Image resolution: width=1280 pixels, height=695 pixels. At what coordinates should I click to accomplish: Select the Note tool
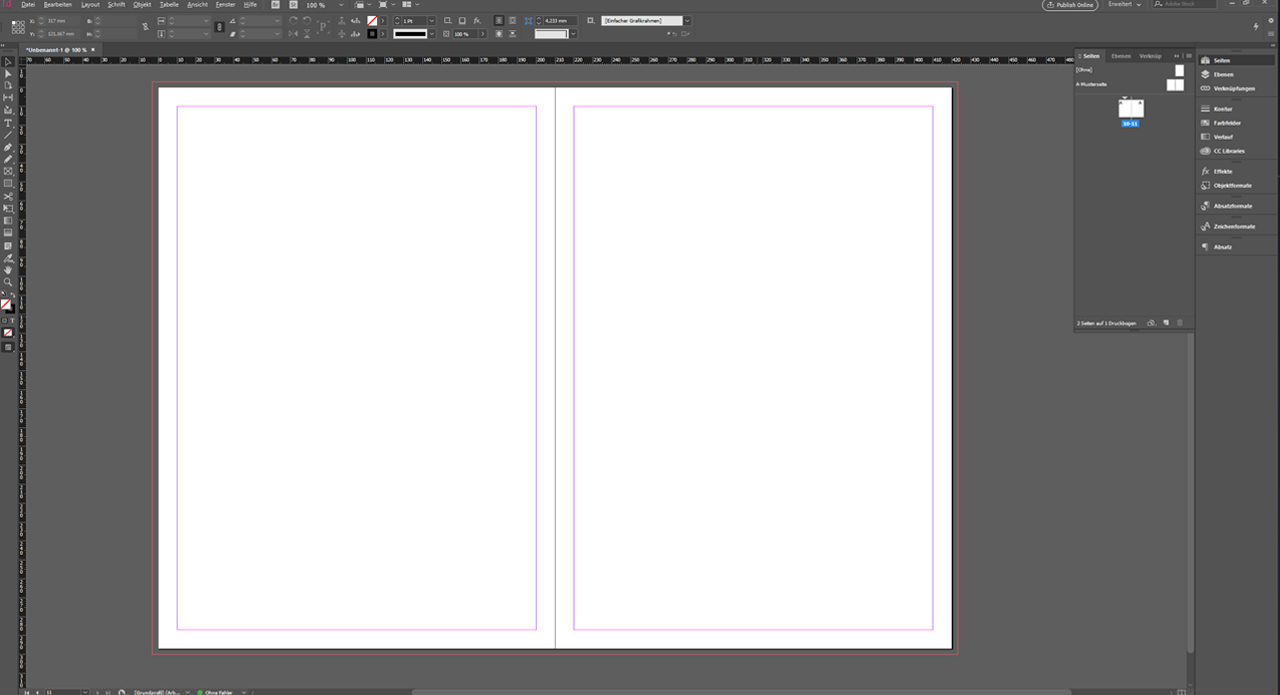coord(8,245)
